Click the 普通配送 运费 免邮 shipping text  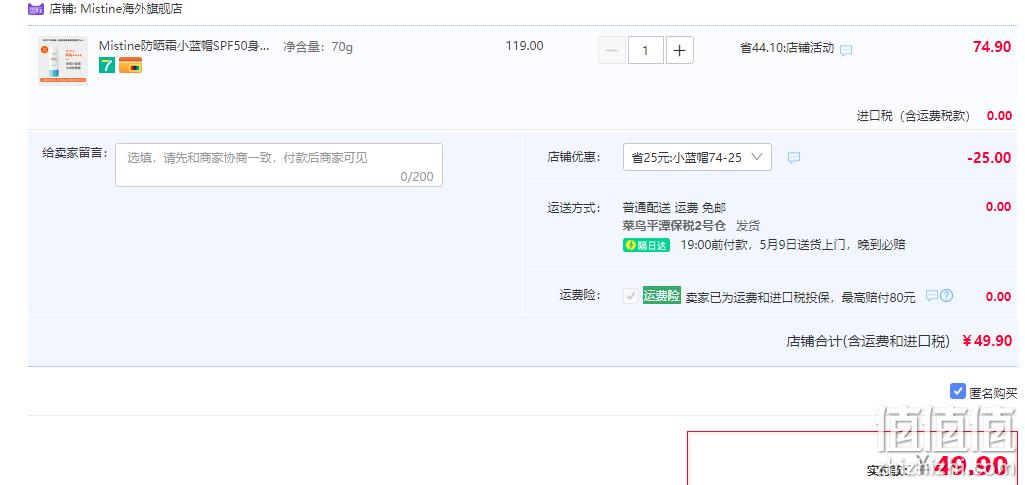click(674, 208)
